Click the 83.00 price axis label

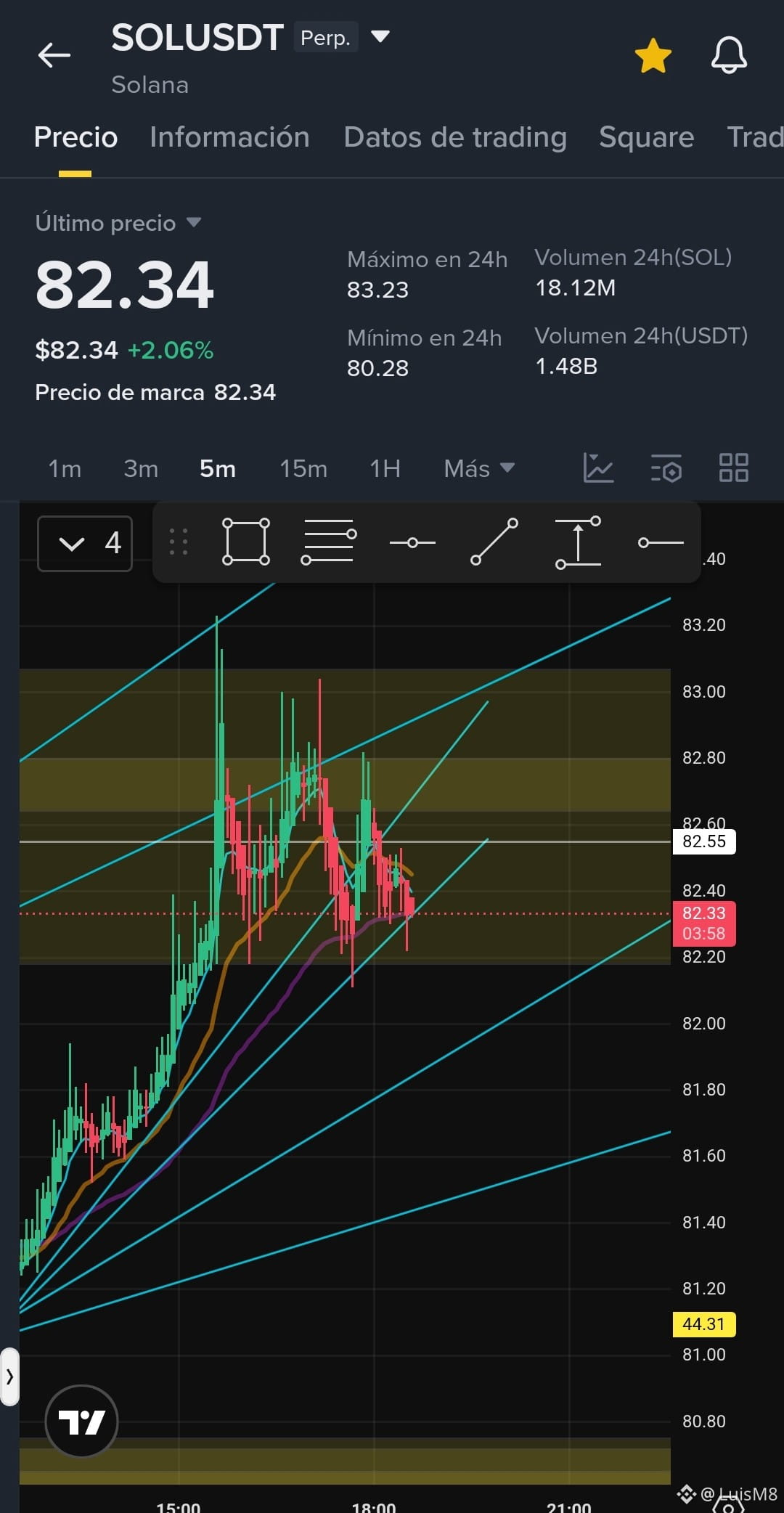[x=703, y=692]
